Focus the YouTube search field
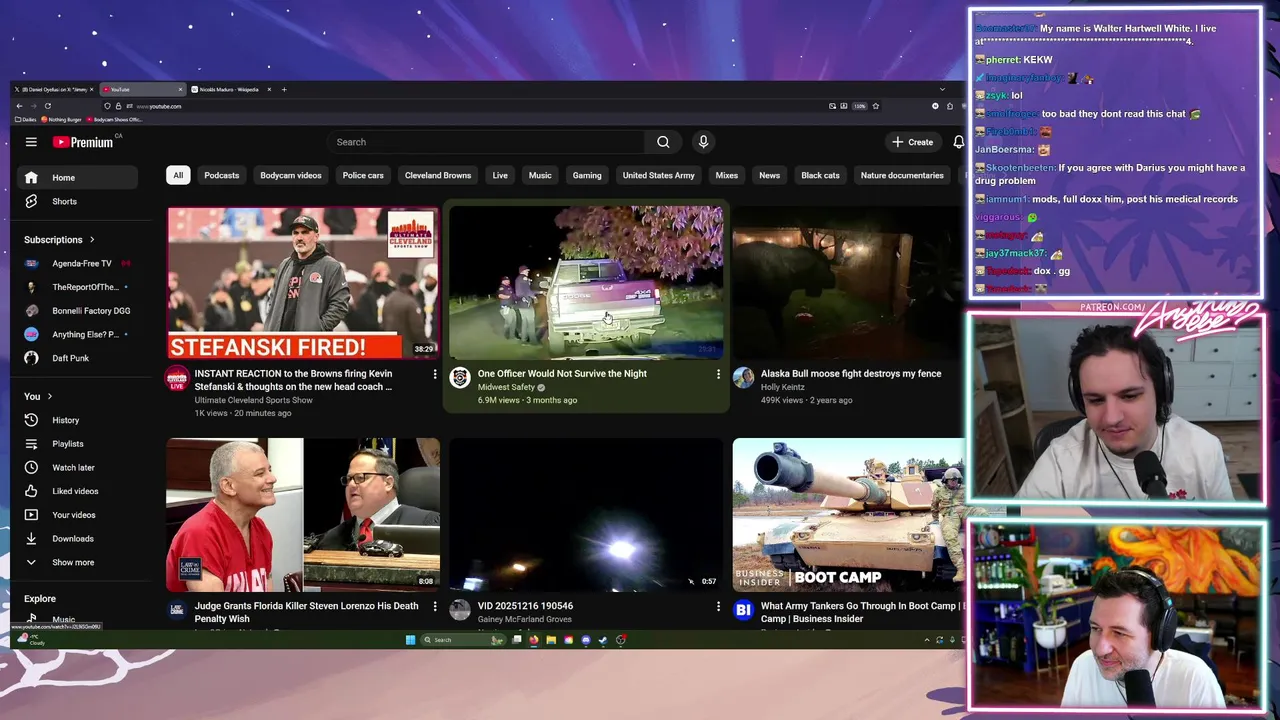The width and height of the screenshot is (1280, 720). 488,142
